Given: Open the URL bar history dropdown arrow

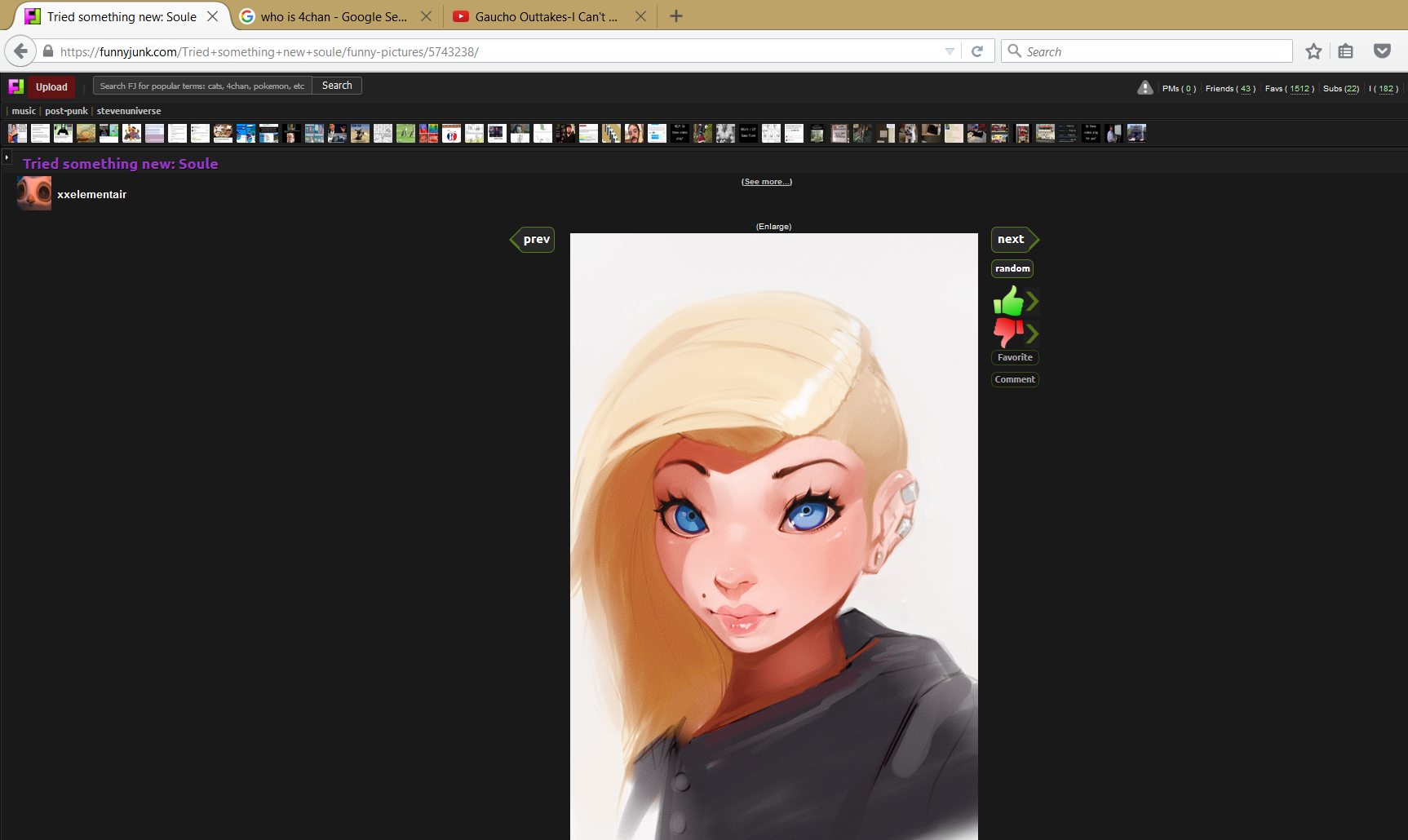Looking at the screenshot, I should [950, 51].
